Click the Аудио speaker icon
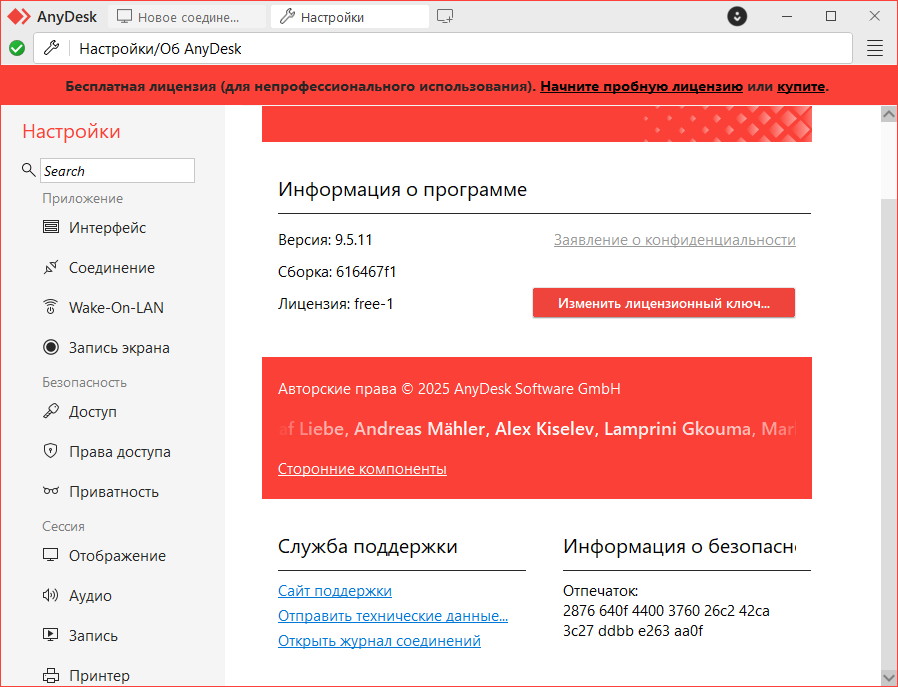The height and width of the screenshot is (687, 898). (x=51, y=595)
